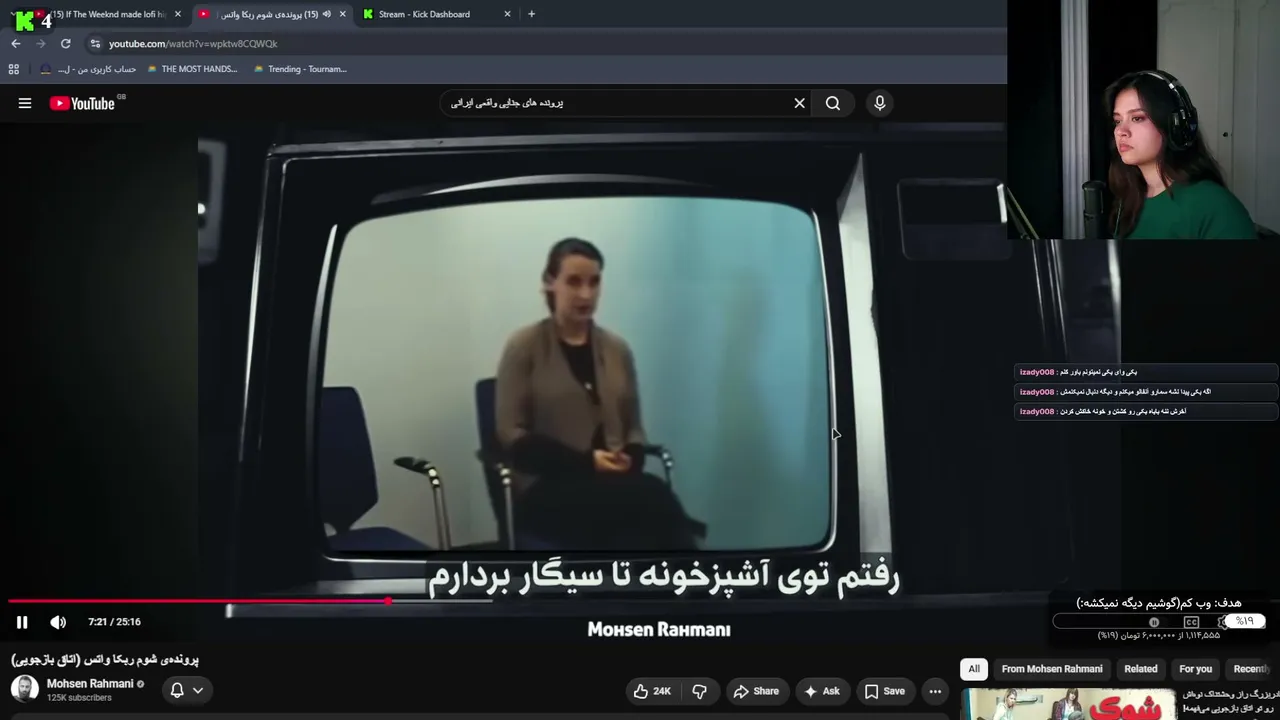
Task: Share the video with the Share button
Action: (755, 691)
